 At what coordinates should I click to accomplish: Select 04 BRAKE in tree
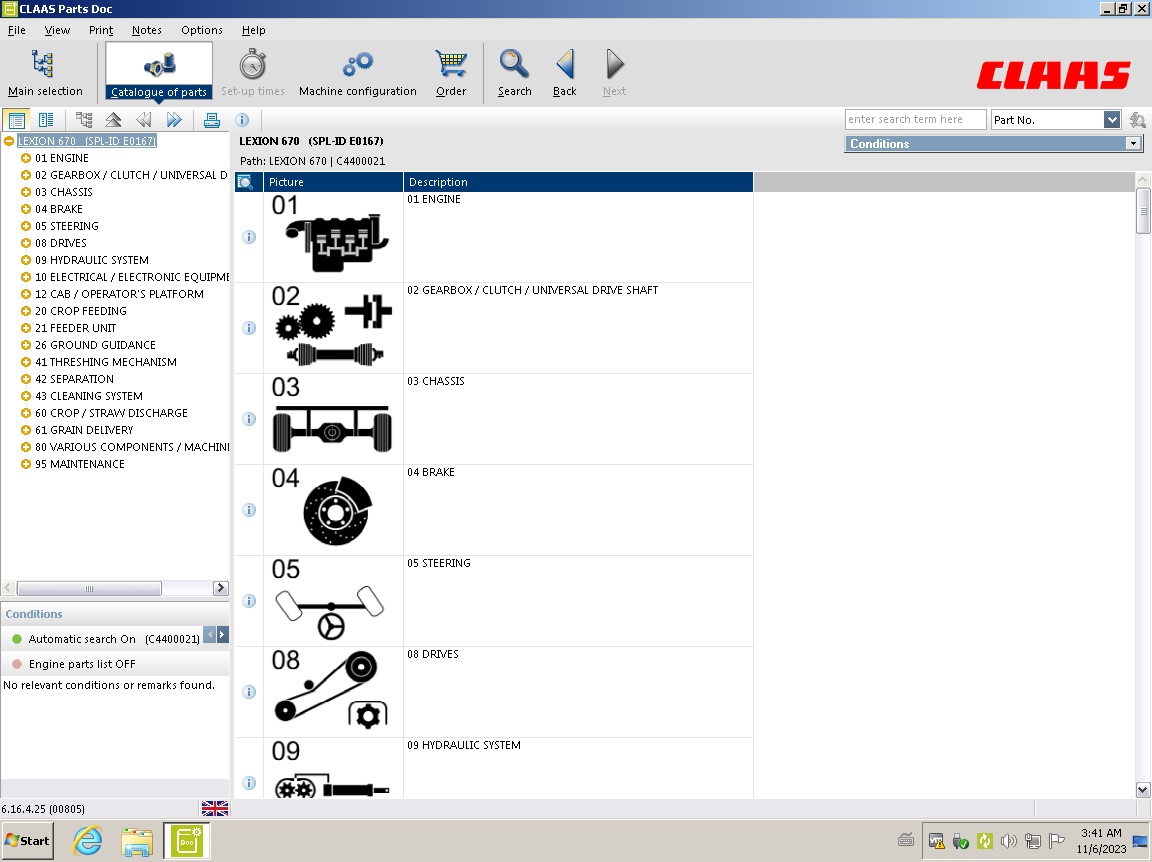tap(59, 209)
